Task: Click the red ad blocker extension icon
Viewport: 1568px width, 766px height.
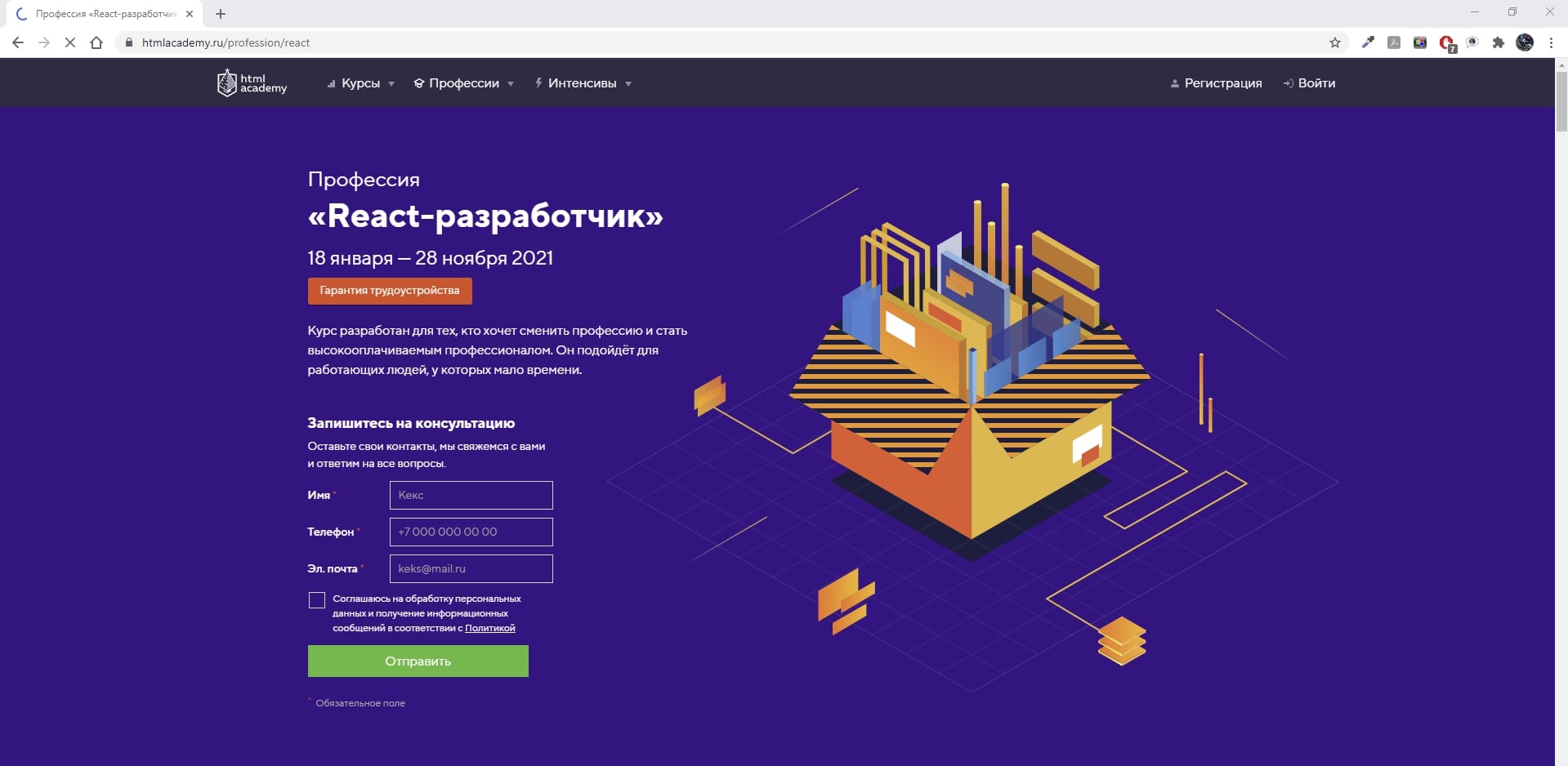Action: click(1446, 43)
